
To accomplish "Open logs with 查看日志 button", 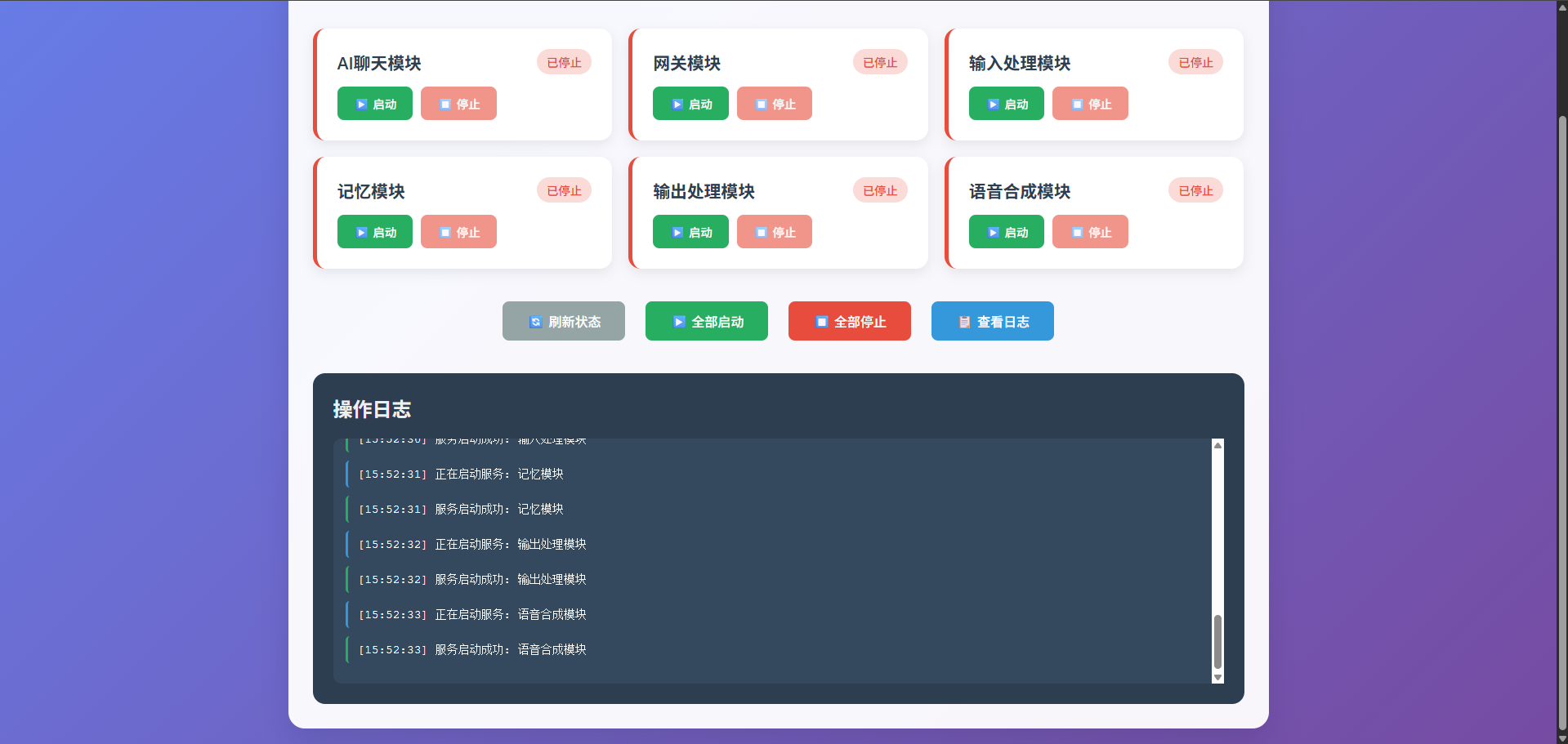I will [x=993, y=321].
